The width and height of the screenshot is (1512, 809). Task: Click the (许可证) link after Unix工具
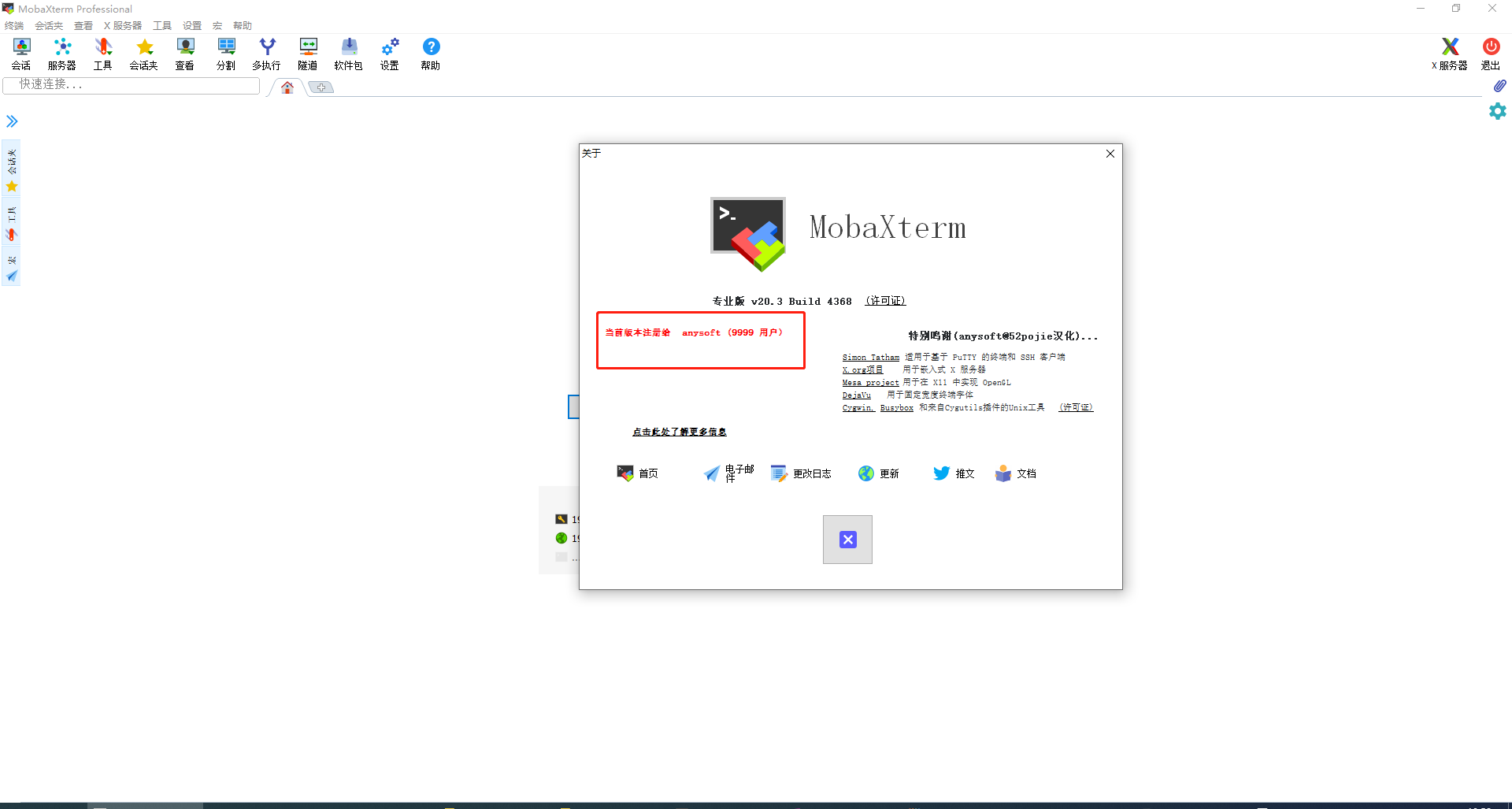pos(1076,407)
